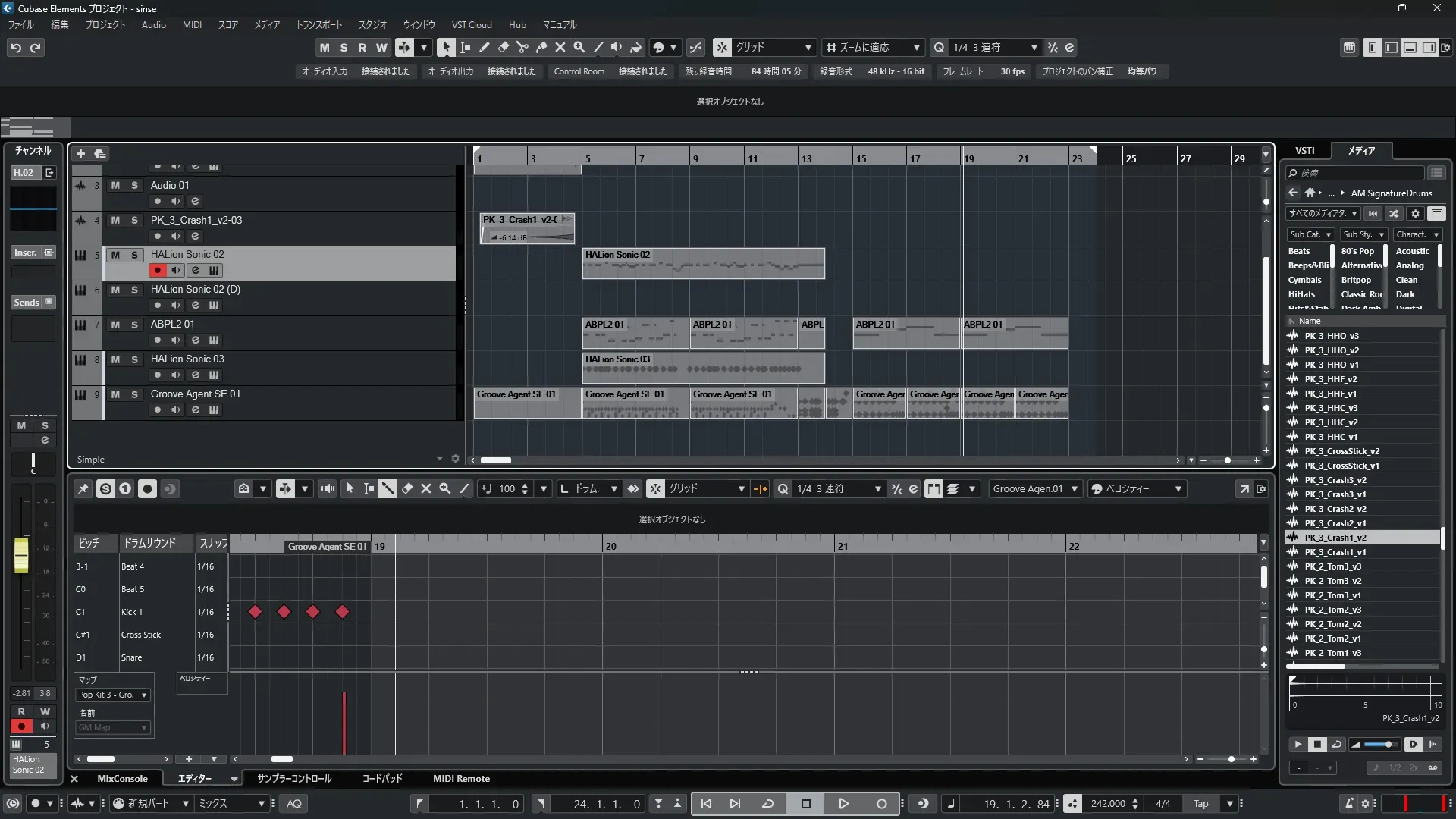
Task: Disable record enable on HALion Sonic 02
Action: pos(157,271)
